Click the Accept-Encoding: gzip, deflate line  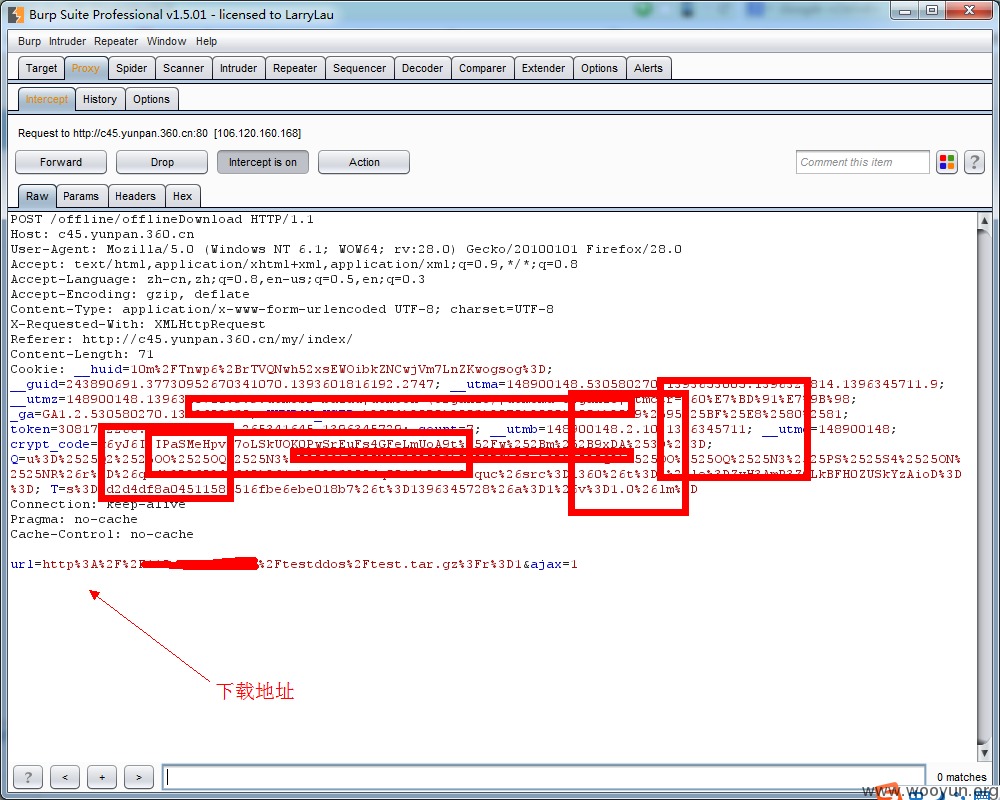point(130,294)
